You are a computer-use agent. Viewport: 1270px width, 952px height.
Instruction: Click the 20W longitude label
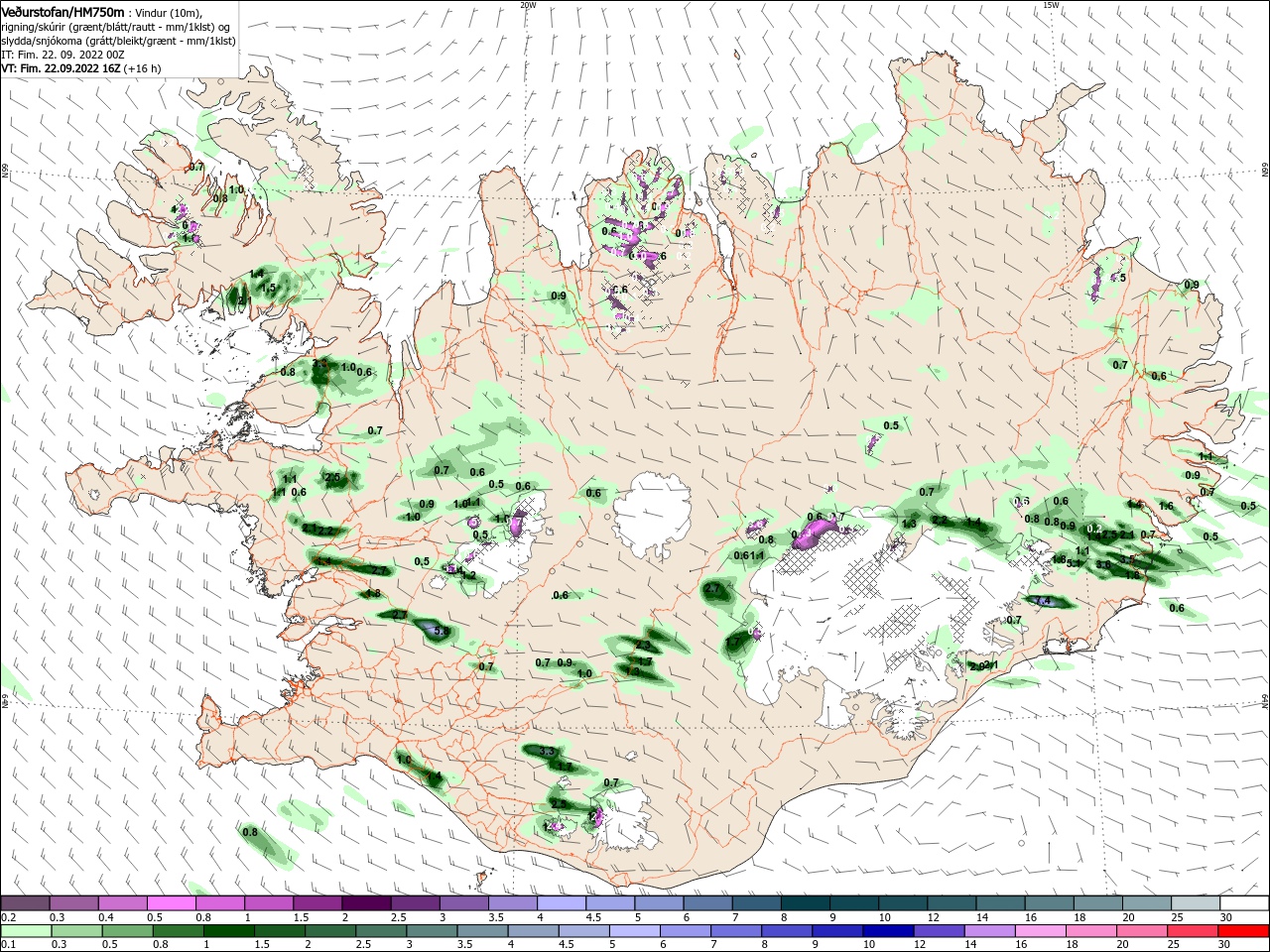pos(528,5)
